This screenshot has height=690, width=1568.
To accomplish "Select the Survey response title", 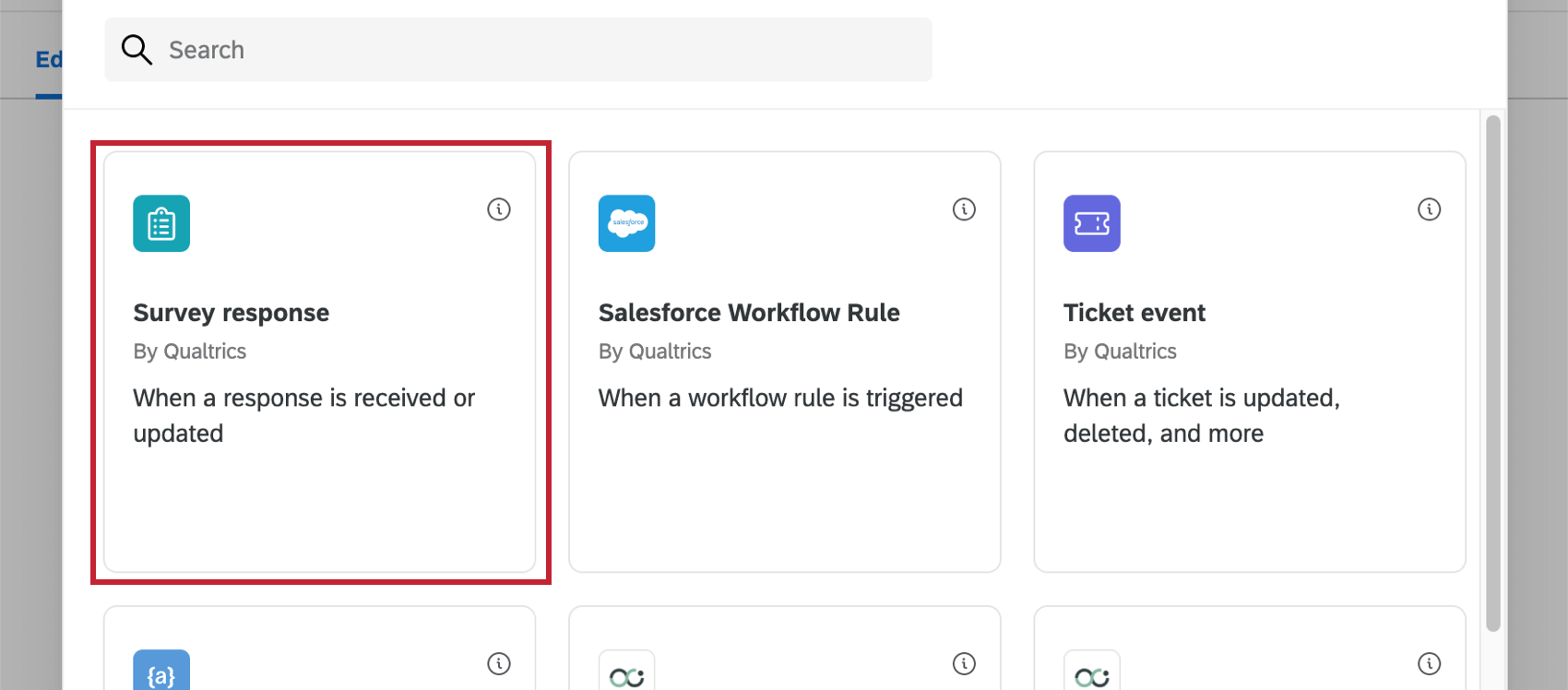I will pos(232,313).
